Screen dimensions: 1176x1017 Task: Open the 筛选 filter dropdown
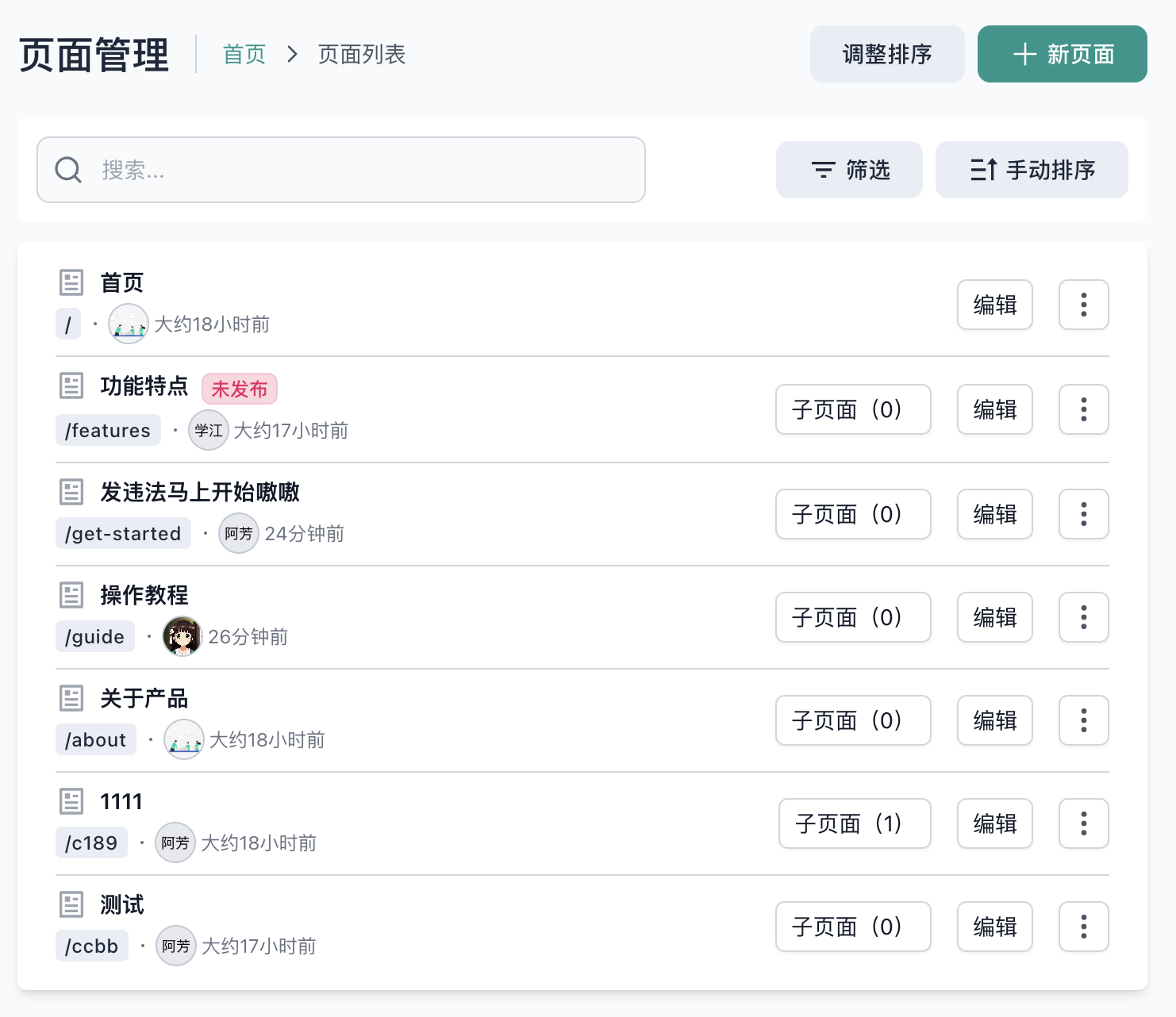point(849,170)
